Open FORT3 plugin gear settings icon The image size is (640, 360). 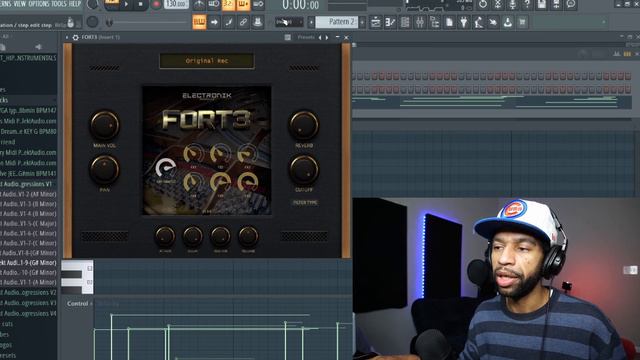point(76,37)
